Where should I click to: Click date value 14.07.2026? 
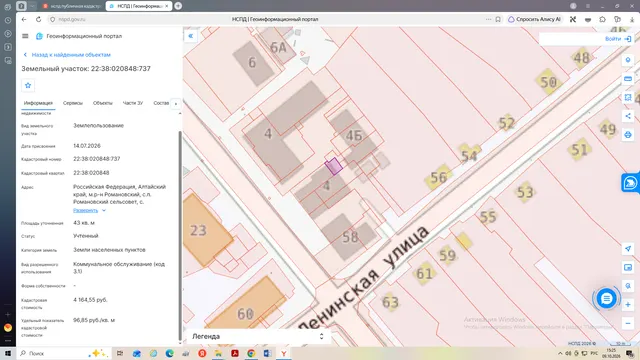point(87,146)
